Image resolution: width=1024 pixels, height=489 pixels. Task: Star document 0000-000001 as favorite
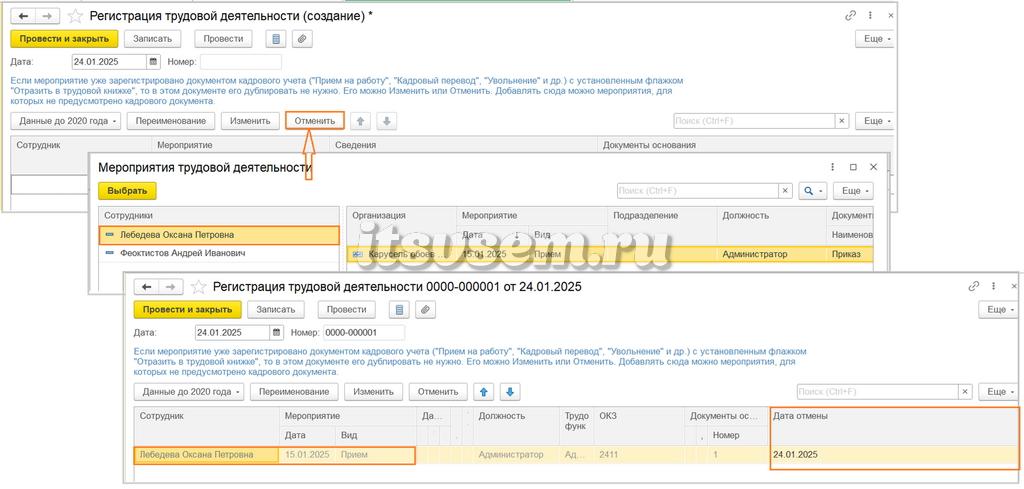click(x=199, y=287)
